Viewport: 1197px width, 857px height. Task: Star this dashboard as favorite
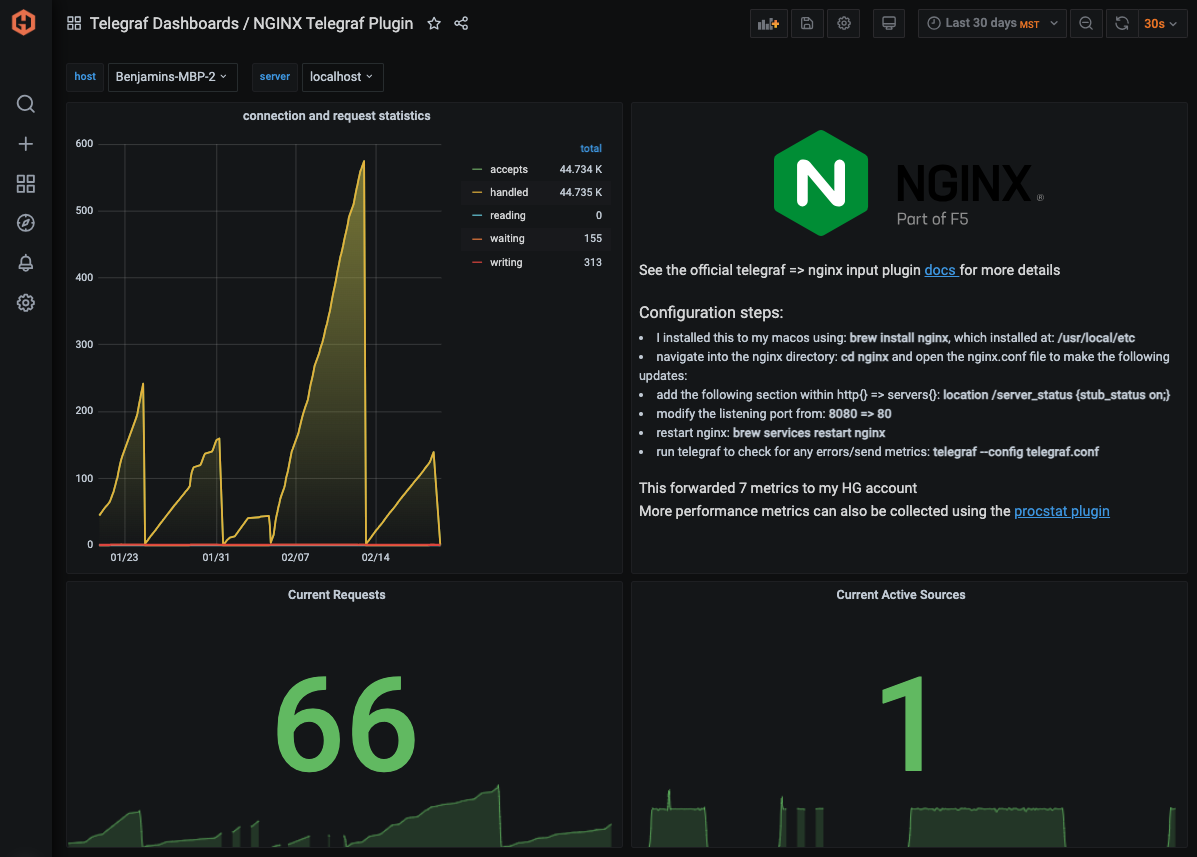coord(434,24)
